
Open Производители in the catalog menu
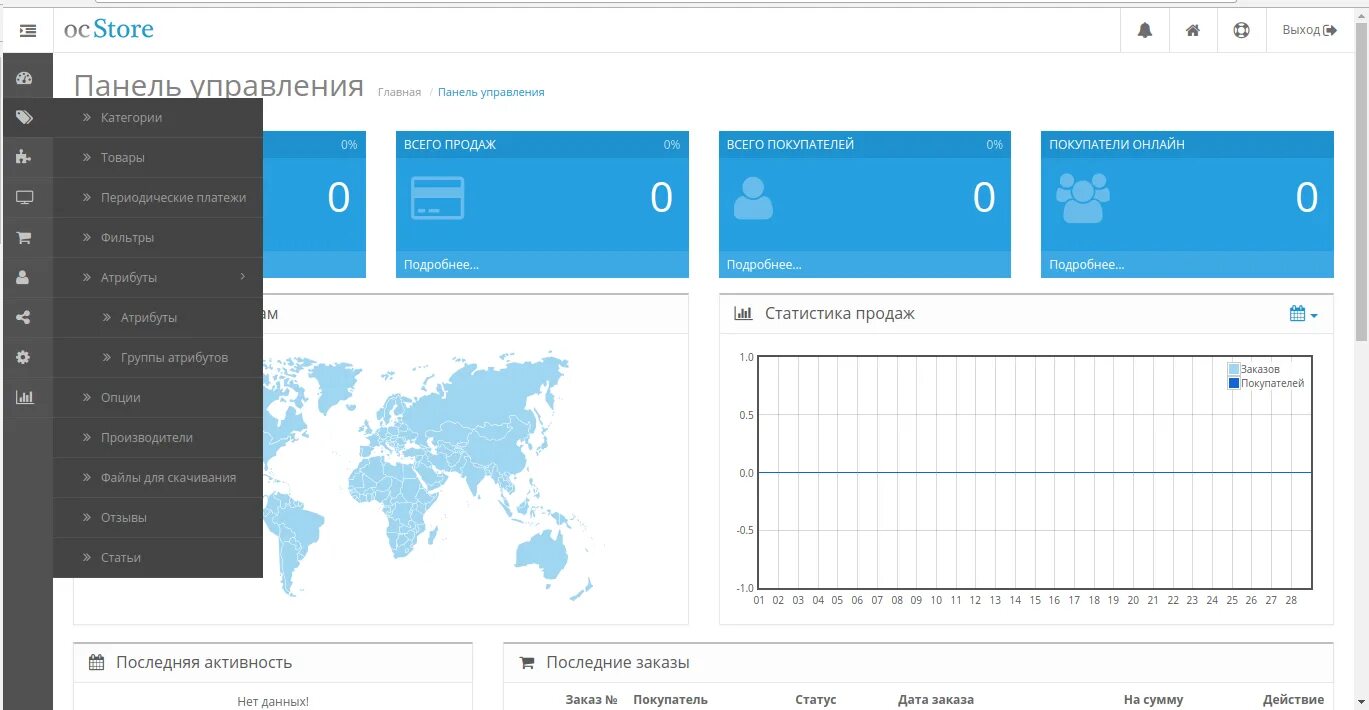tap(158, 437)
